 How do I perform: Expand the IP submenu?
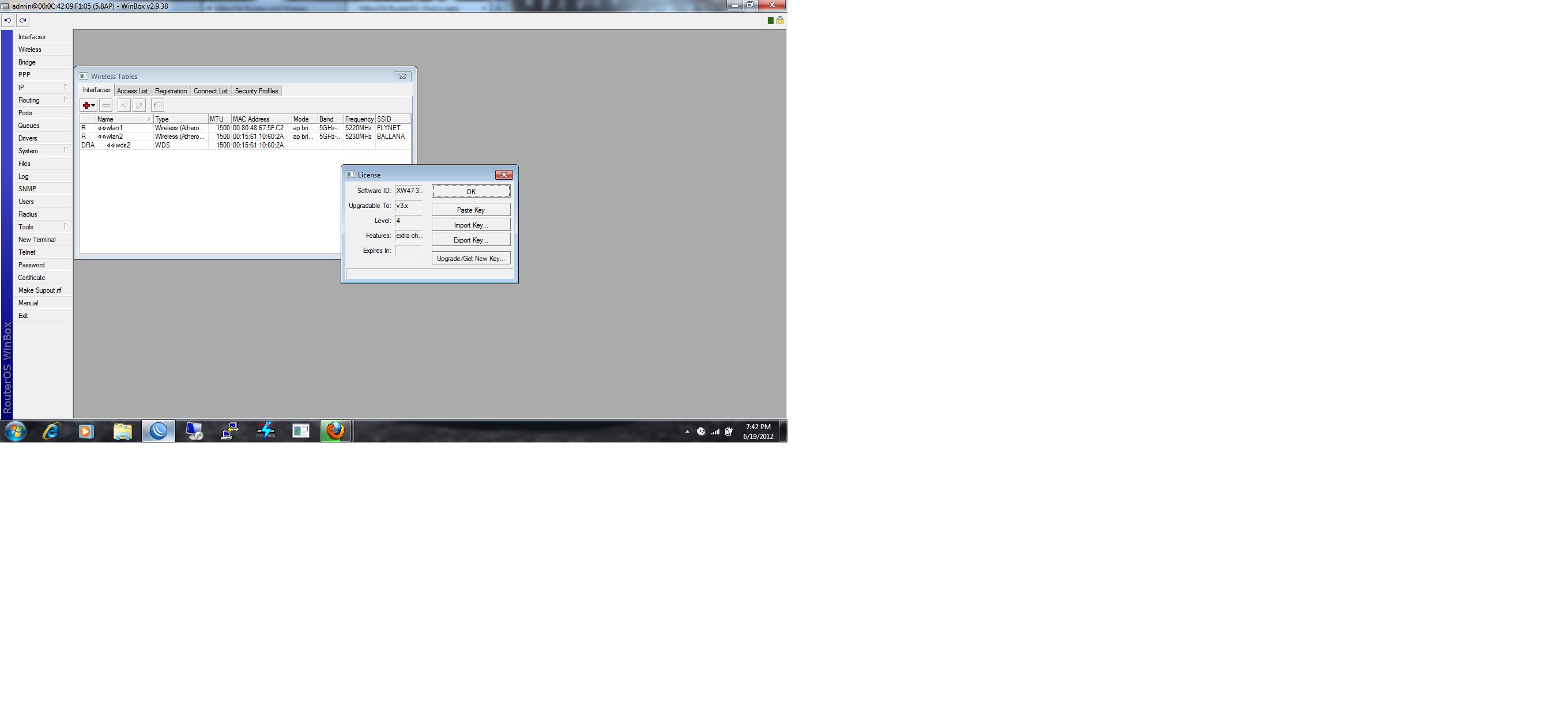pos(42,88)
